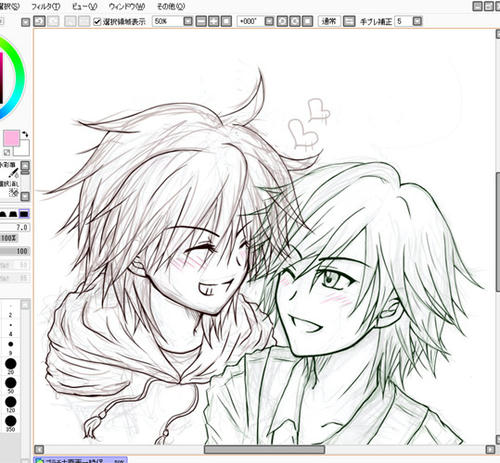Toggle the 選択範囲表示 checkbox
This screenshot has width=500, height=463.
pos(97,22)
